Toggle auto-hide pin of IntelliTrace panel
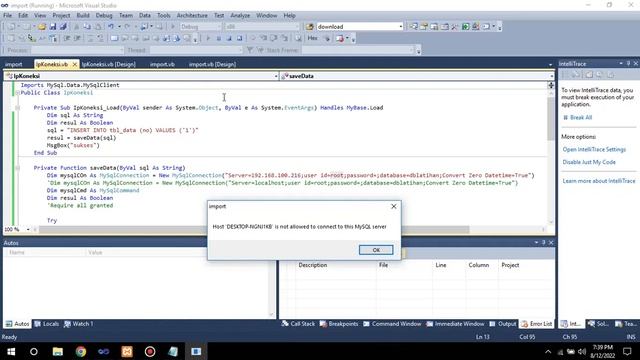The image size is (640, 360). [x=628, y=64]
